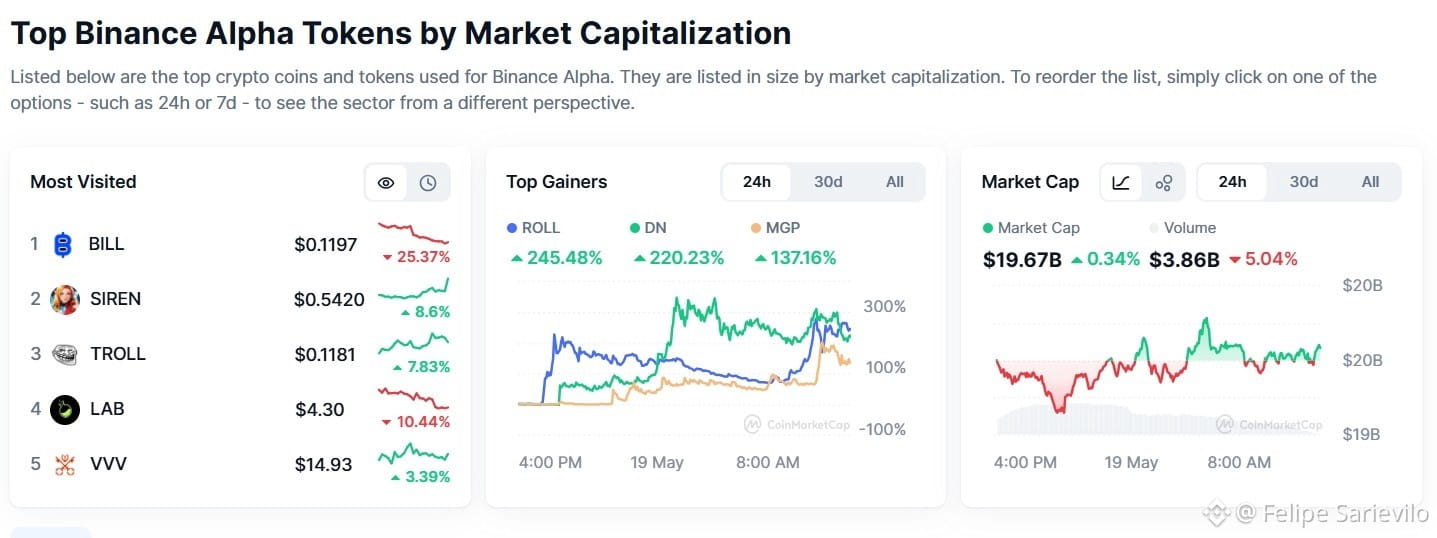Select the line chart icon in Market Cap

click(x=1121, y=182)
